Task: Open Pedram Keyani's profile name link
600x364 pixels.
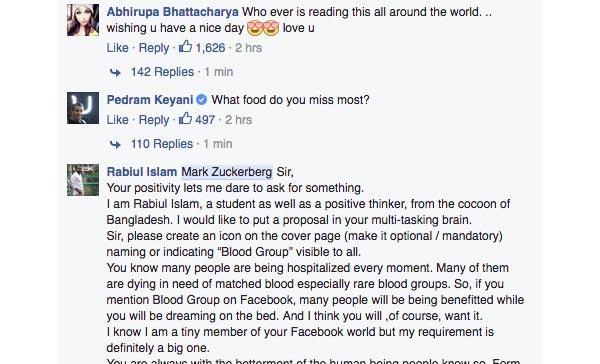Action: coord(150,100)
